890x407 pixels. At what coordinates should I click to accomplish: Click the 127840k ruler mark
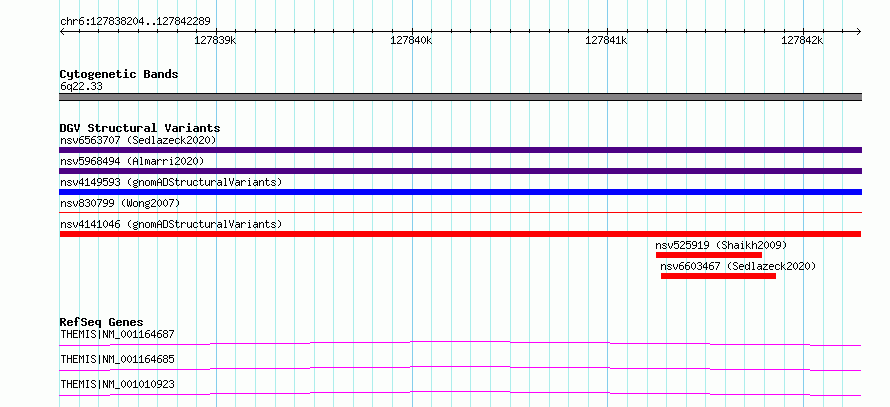[412, 40]
